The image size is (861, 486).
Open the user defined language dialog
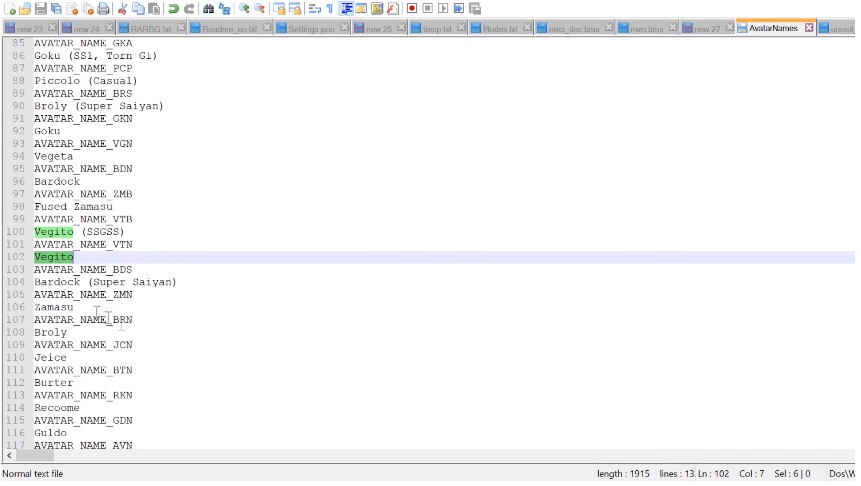[361, 8]
